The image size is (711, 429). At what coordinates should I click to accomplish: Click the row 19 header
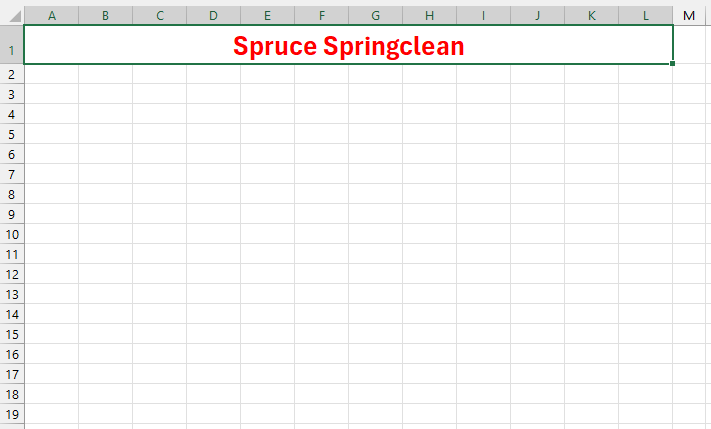[12, 414]
